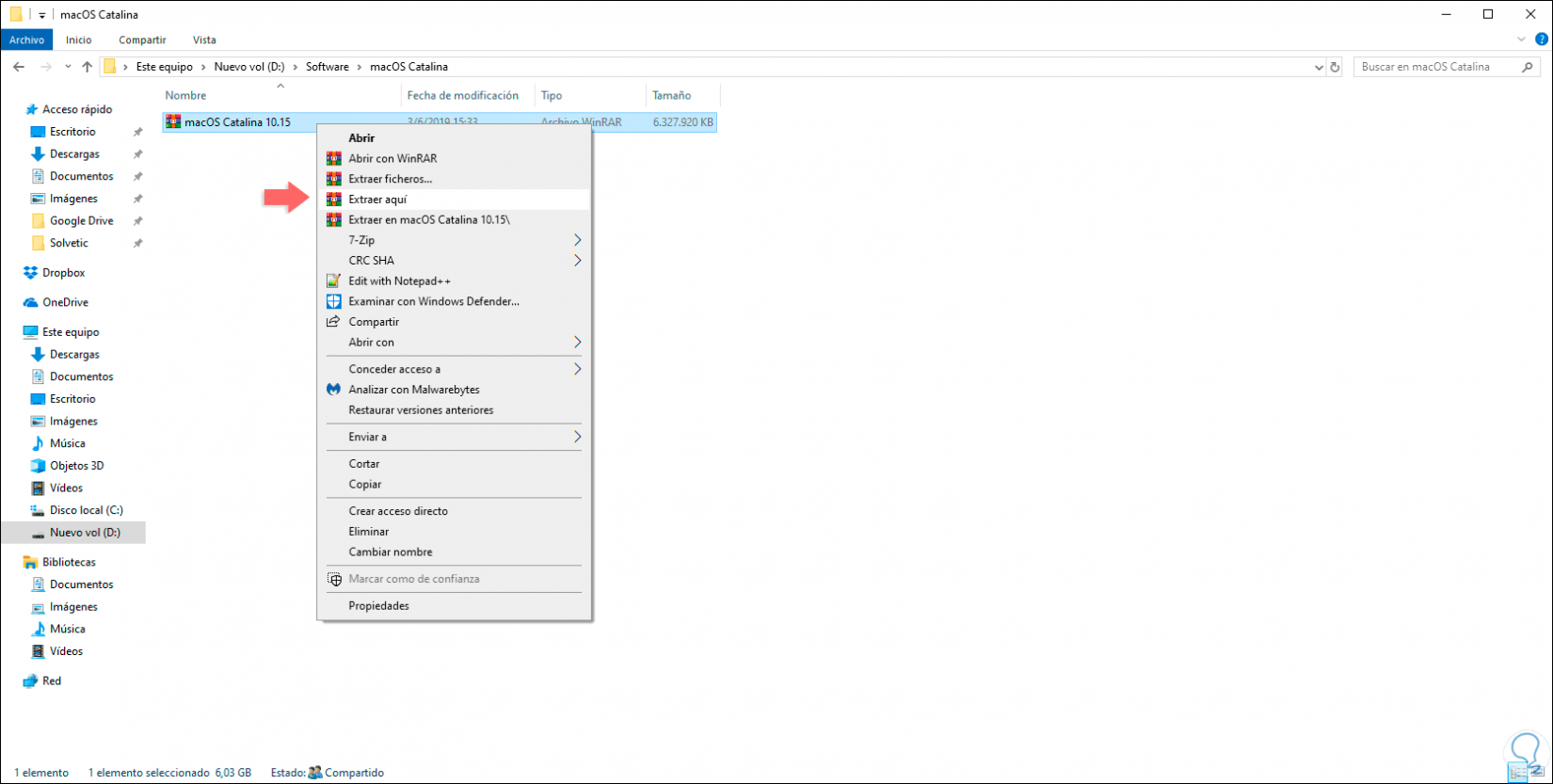Viewport: 1553px width, 784px height.
Task: Click Software in the address breadcrumb
Action: [327, 67]
